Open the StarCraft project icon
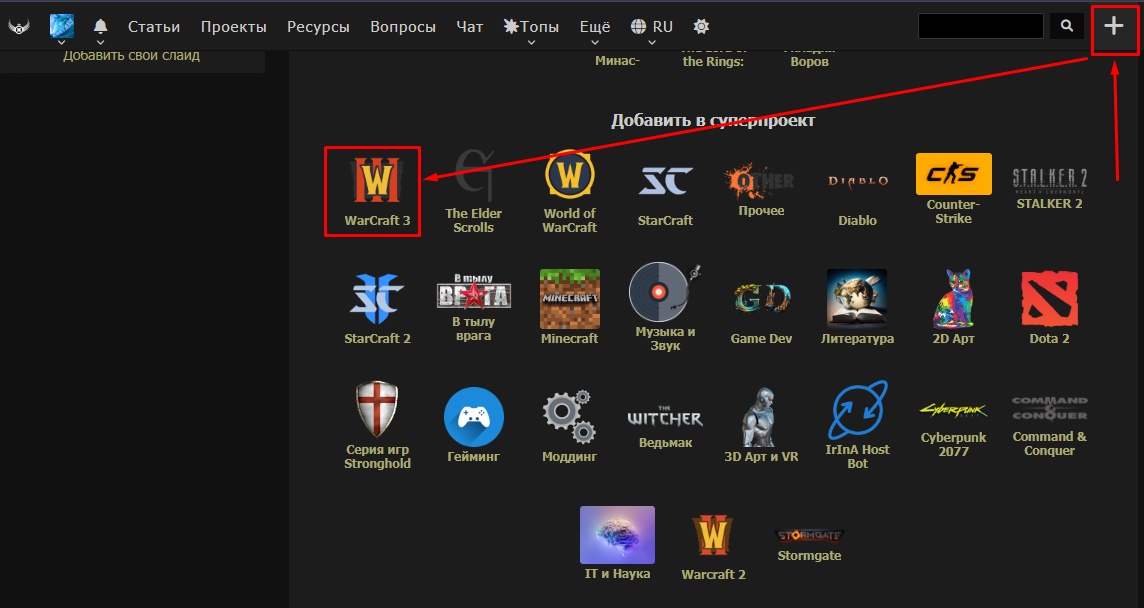Viewport: 1144px width, 608px height. point(665,181)
